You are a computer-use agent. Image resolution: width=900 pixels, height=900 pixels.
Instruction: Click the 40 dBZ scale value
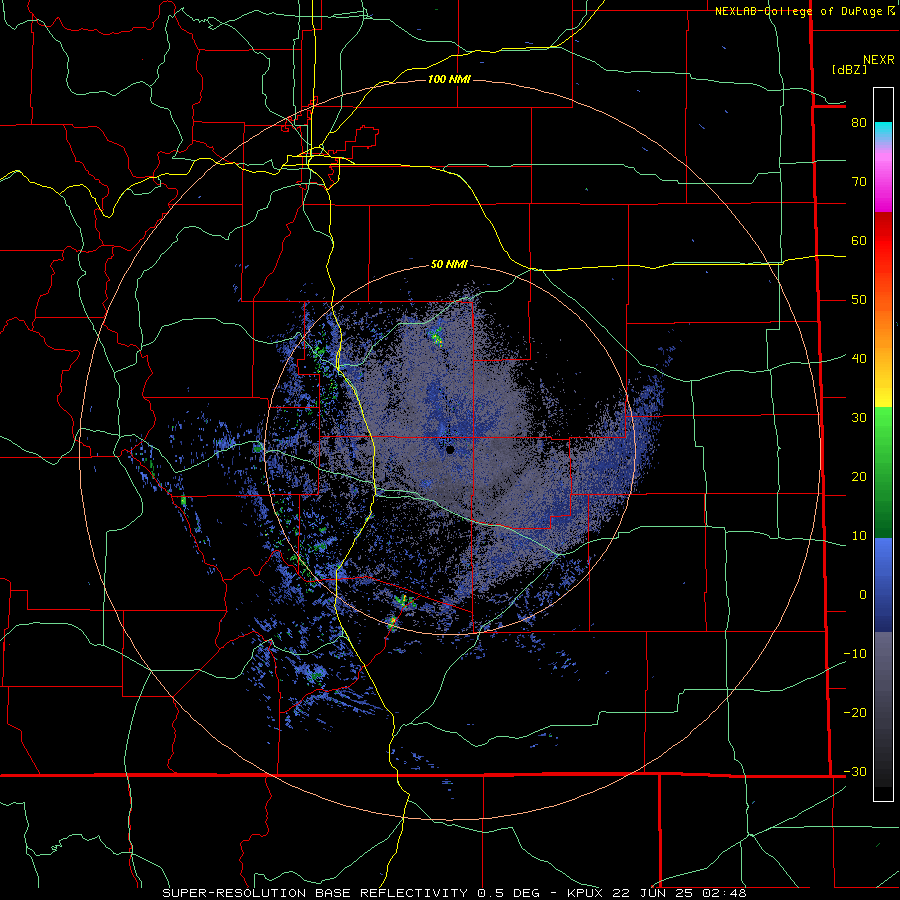859,359
